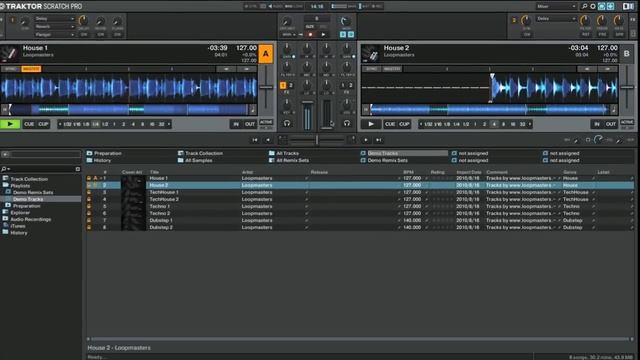Open iTunes in the browser tree
The width and height of the screenshot is (640, 360).
[18, 226]
